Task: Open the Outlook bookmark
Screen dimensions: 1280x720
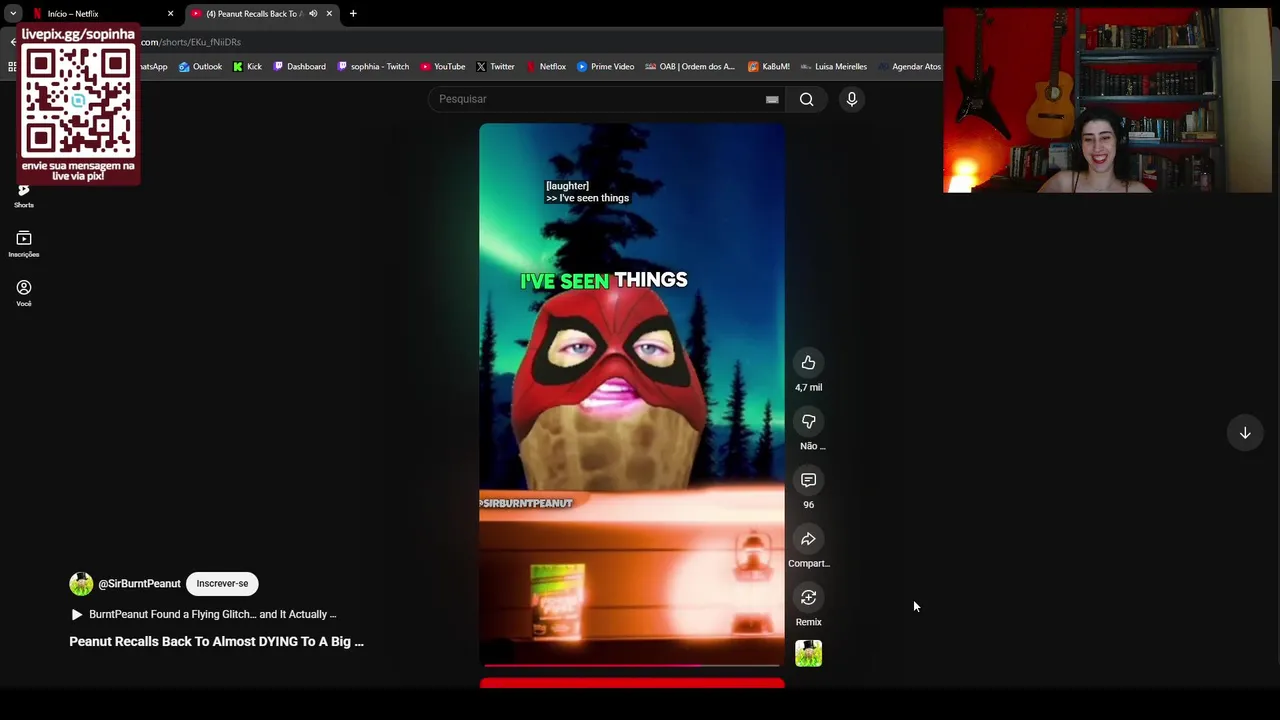Action: (x=200, y=67)
